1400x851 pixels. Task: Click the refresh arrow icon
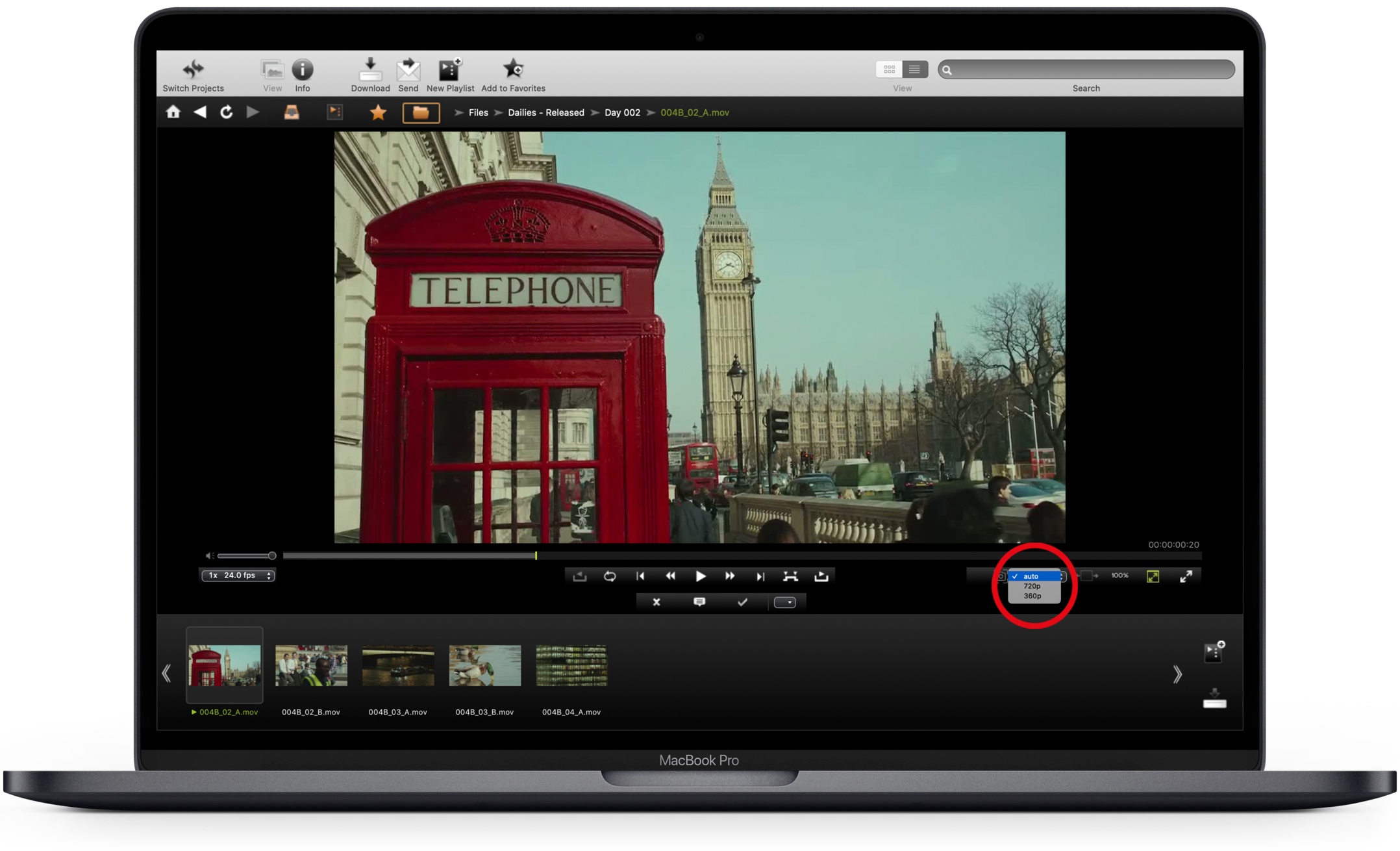click(x=226, y=112)
